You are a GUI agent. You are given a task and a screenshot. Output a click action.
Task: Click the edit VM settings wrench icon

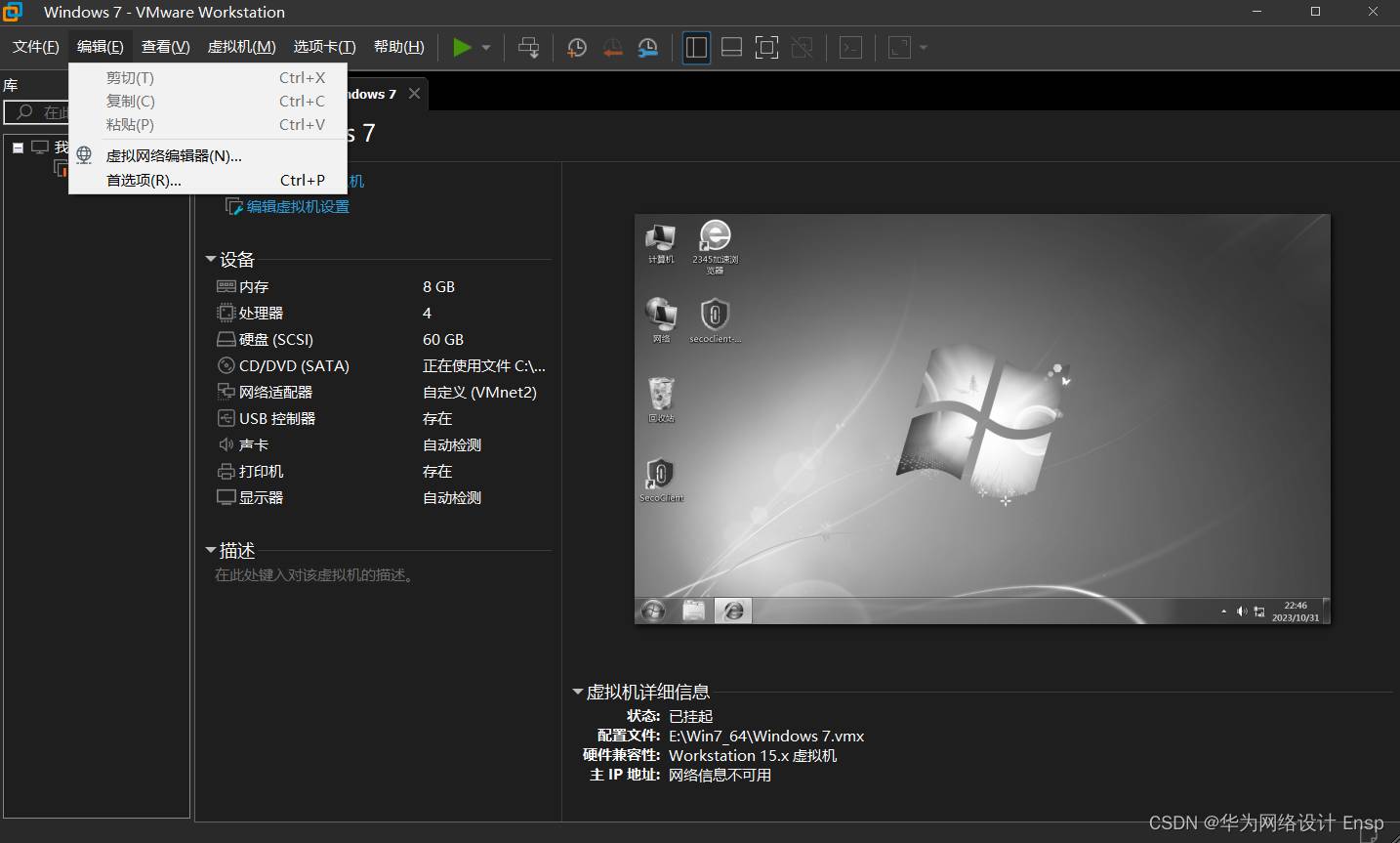(x=234, y=207)
